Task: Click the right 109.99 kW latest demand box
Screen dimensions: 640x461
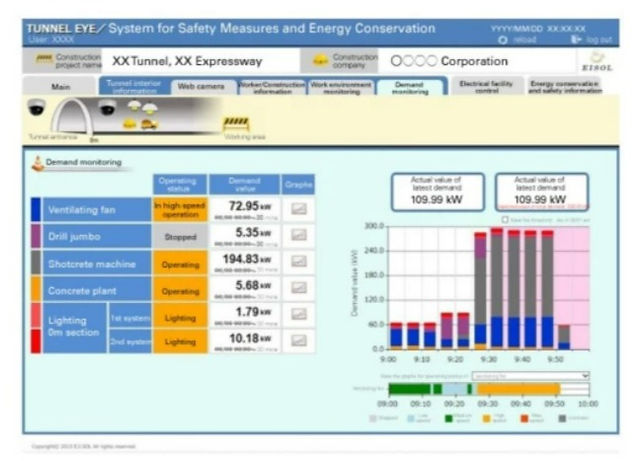Action: point(541,192)
